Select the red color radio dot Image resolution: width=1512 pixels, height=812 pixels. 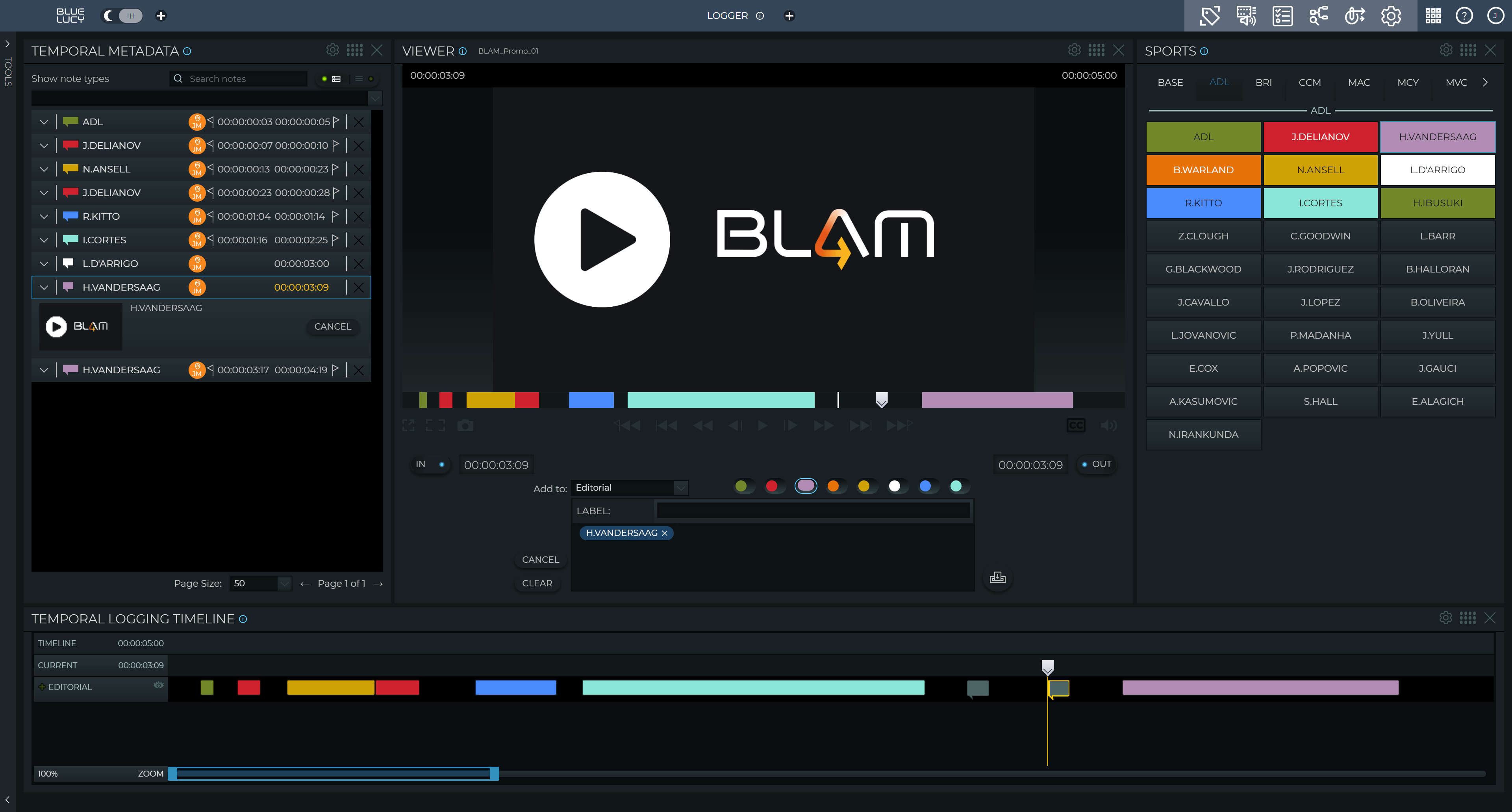point(772,486)
